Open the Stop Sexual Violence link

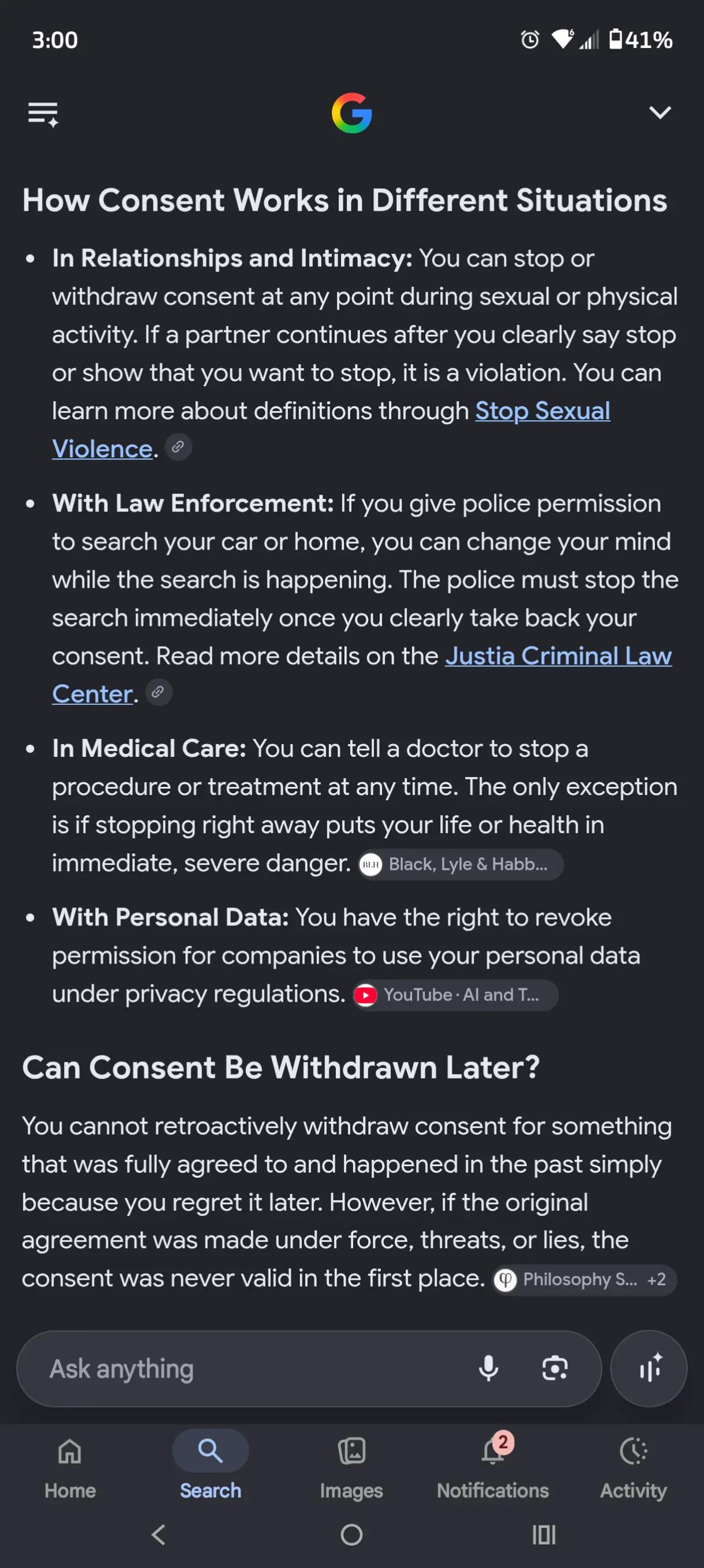click(331, 430)
